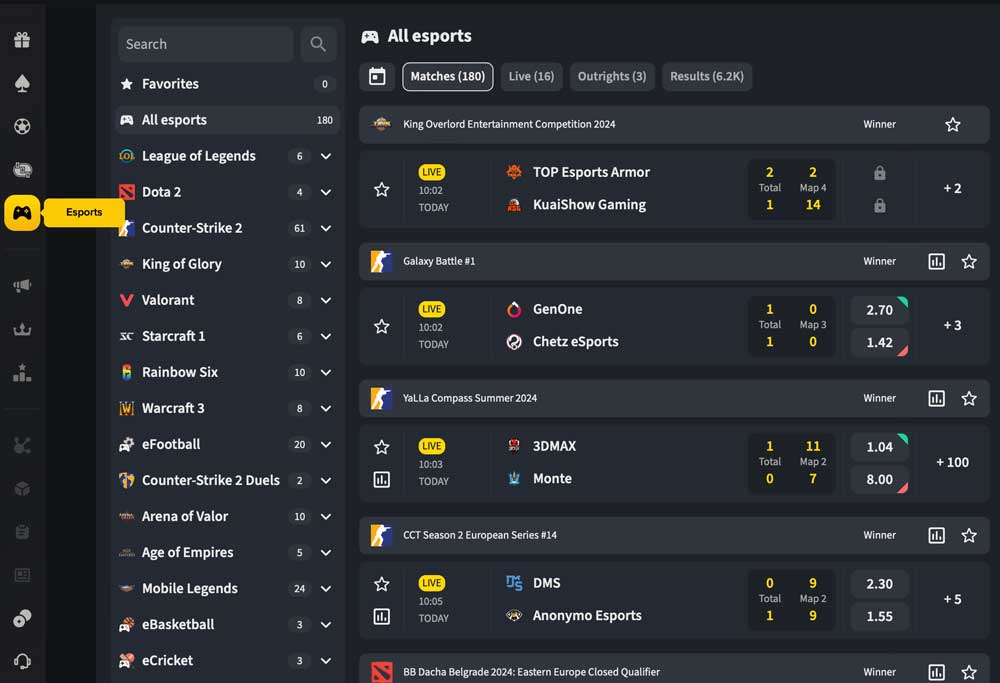Click the megaphone icon in left sidebar
The image size is (1000, 683).
pos(21,283)
